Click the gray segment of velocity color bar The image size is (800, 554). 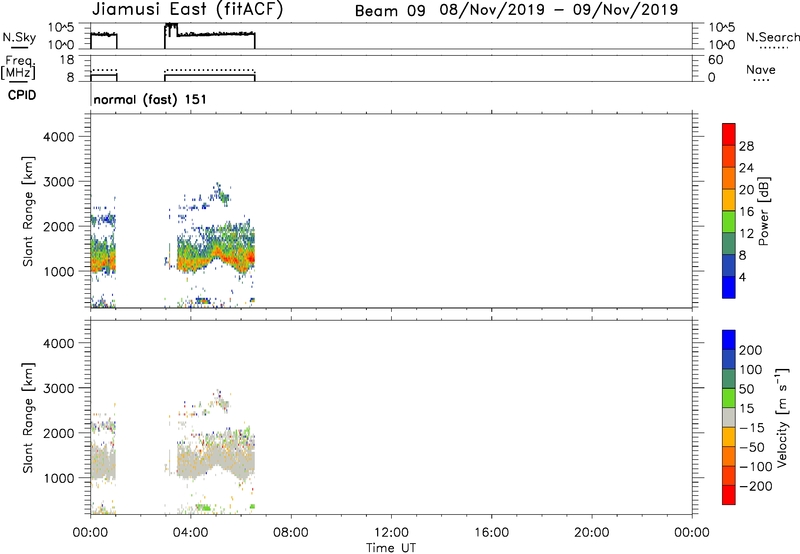(729, 417)
